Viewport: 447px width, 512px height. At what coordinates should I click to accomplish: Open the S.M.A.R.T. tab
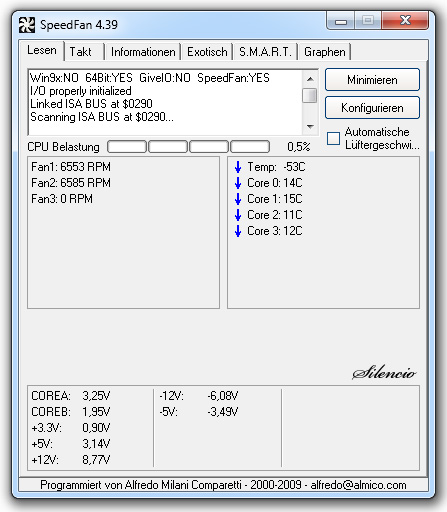(x=265, y=52)
